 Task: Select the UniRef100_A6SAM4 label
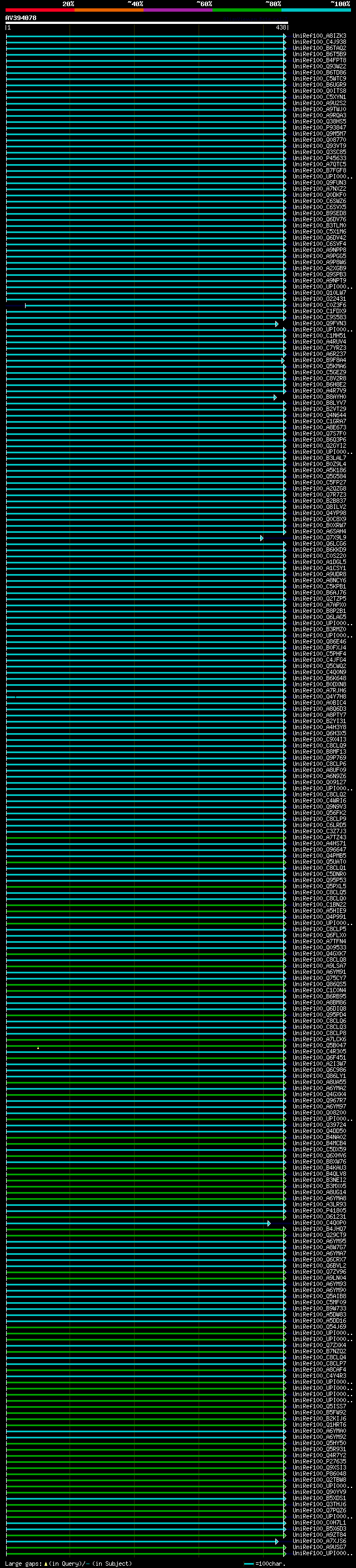pos(319,531)
